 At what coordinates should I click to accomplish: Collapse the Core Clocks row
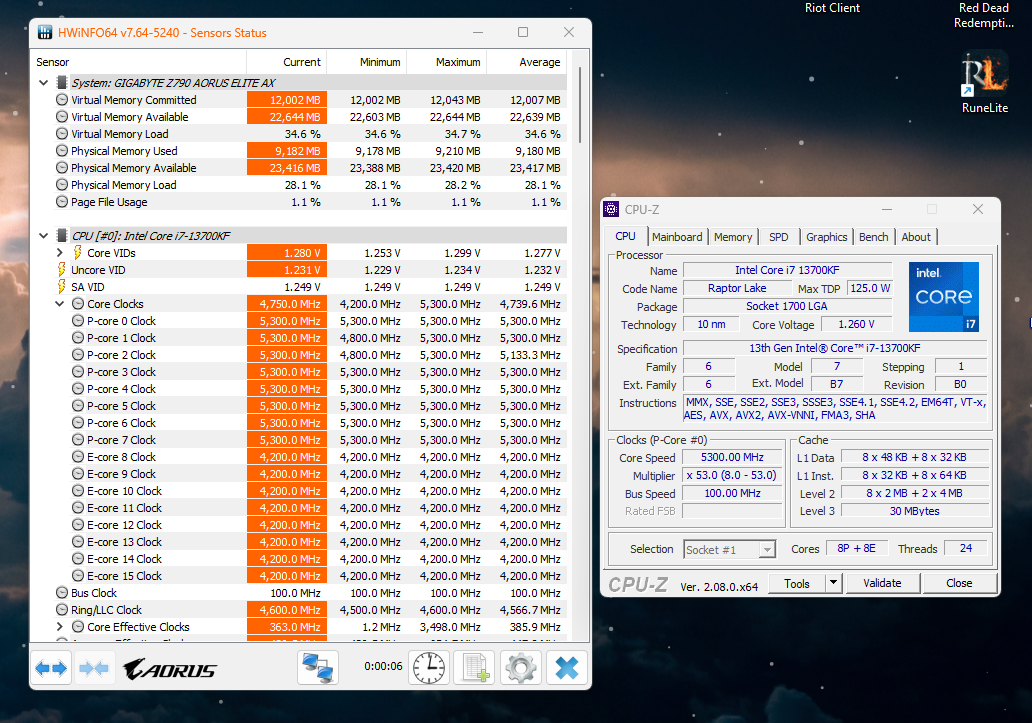tap(59, 304)
